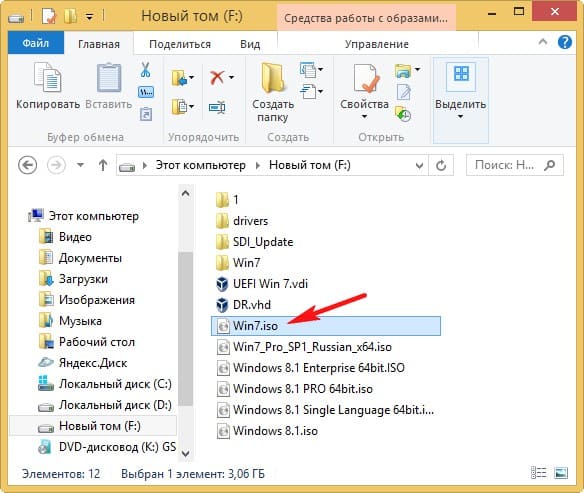Click the refresh icon beside address bar

click(441, 165)
